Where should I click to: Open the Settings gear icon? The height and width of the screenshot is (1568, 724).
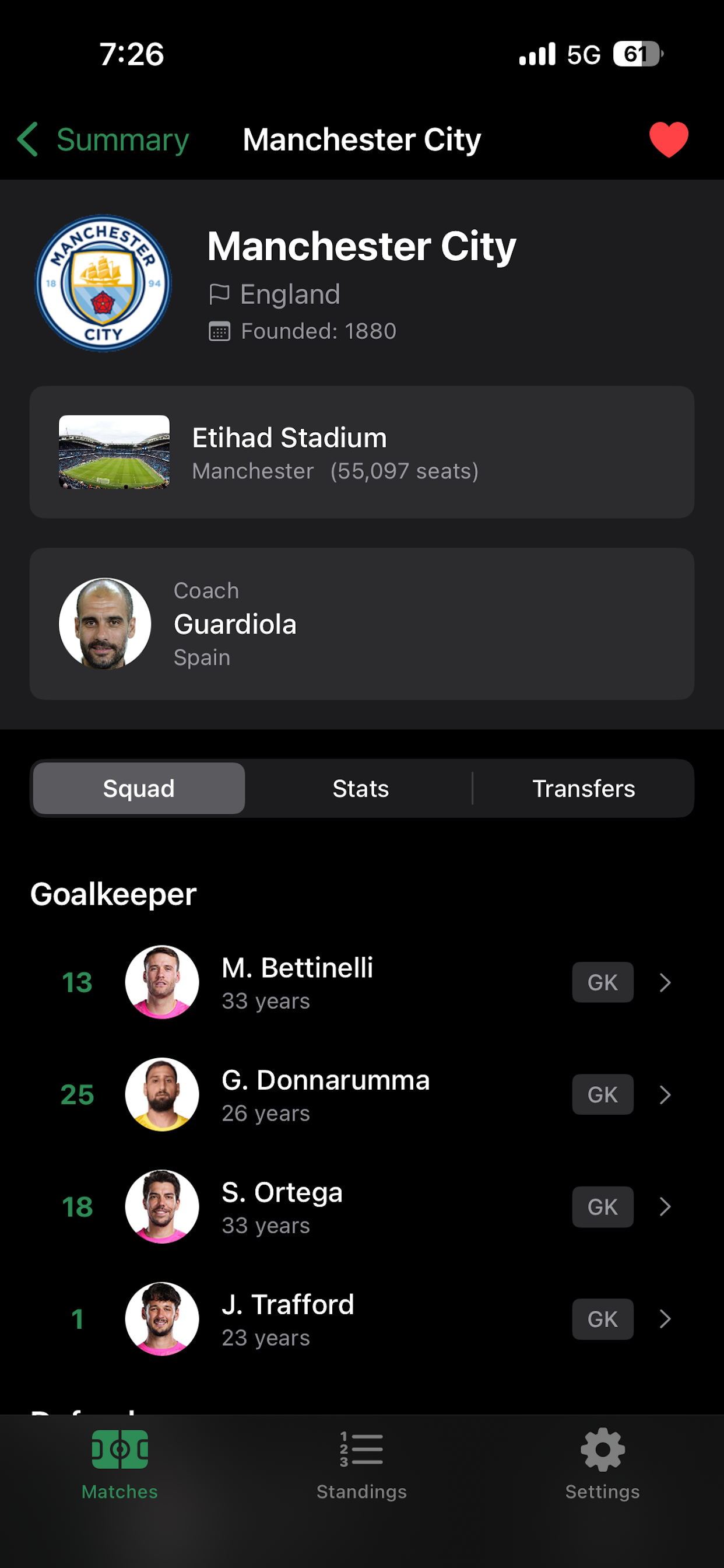[x=602, y=1450]
